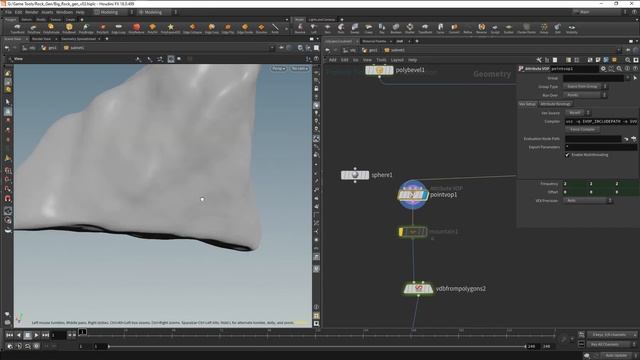Open No cam dropdown in viewport
Viewport: 640px width, 360px height.
[299, 68]
